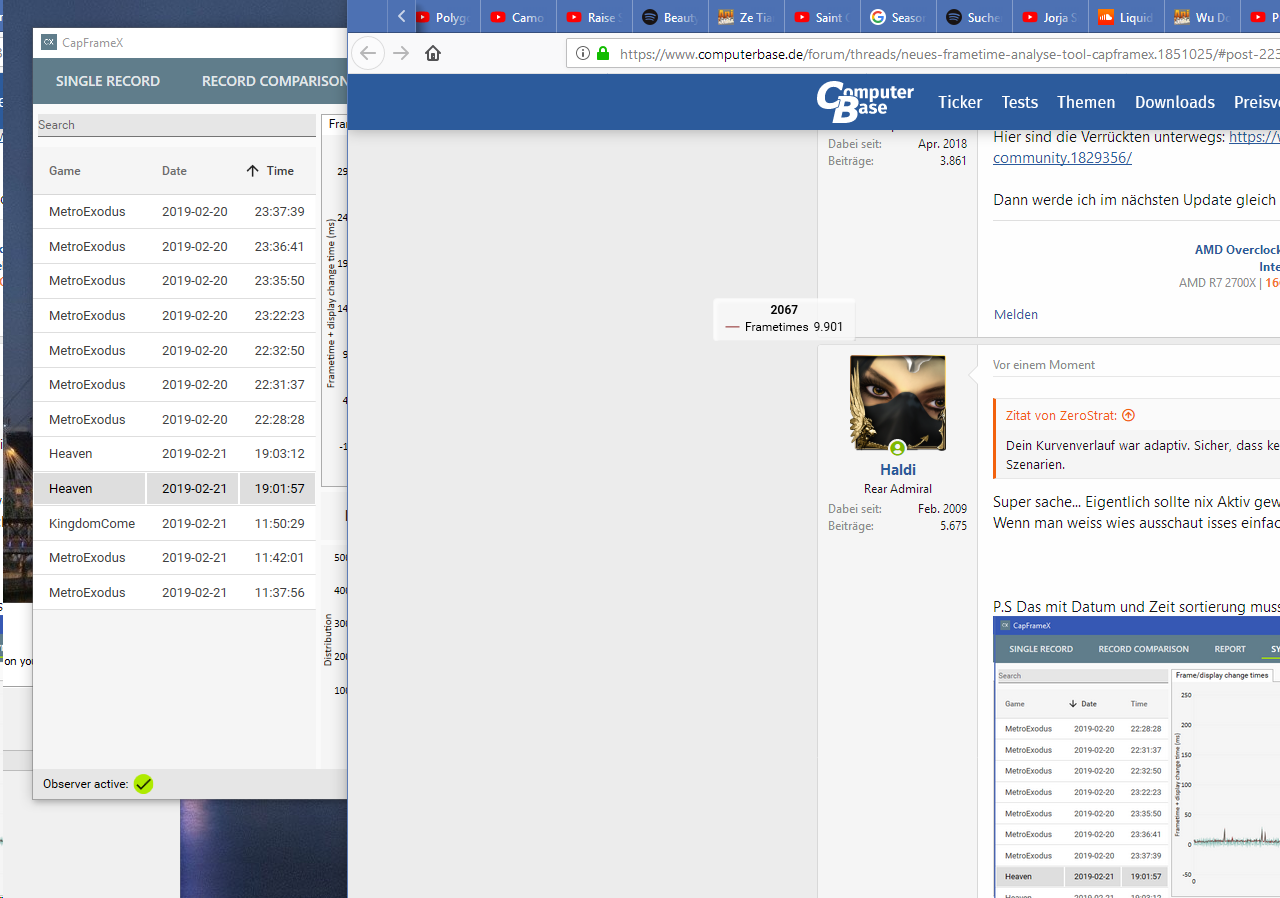The width and height of the screenshot is (1280, 898).
Task: Switch to the Ze Tia browser tab
Action: coord(746,17)
